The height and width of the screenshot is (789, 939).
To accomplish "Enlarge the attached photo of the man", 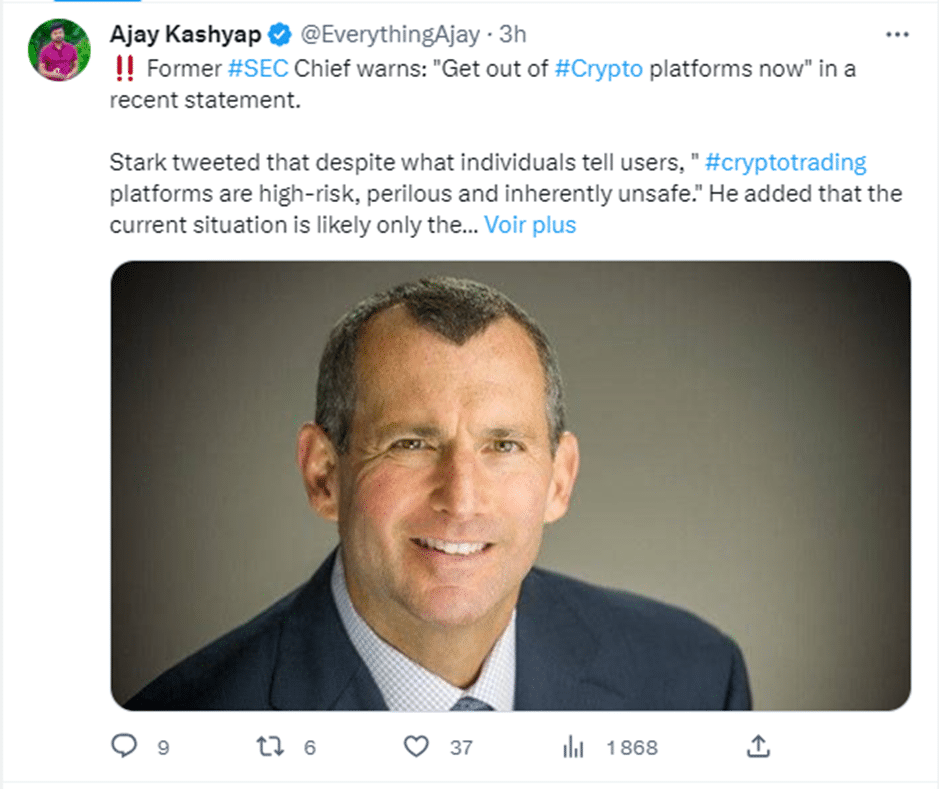I will click(x=510, y=485).
